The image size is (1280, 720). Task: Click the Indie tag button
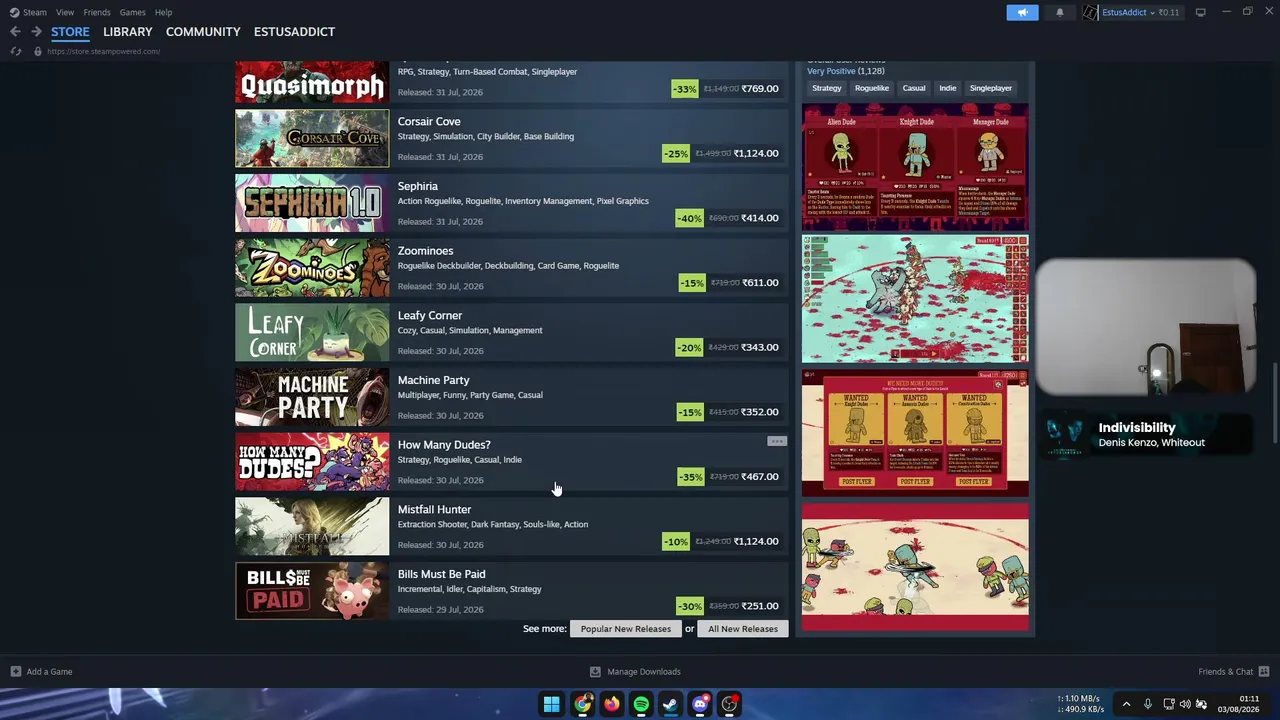(948, 88)
